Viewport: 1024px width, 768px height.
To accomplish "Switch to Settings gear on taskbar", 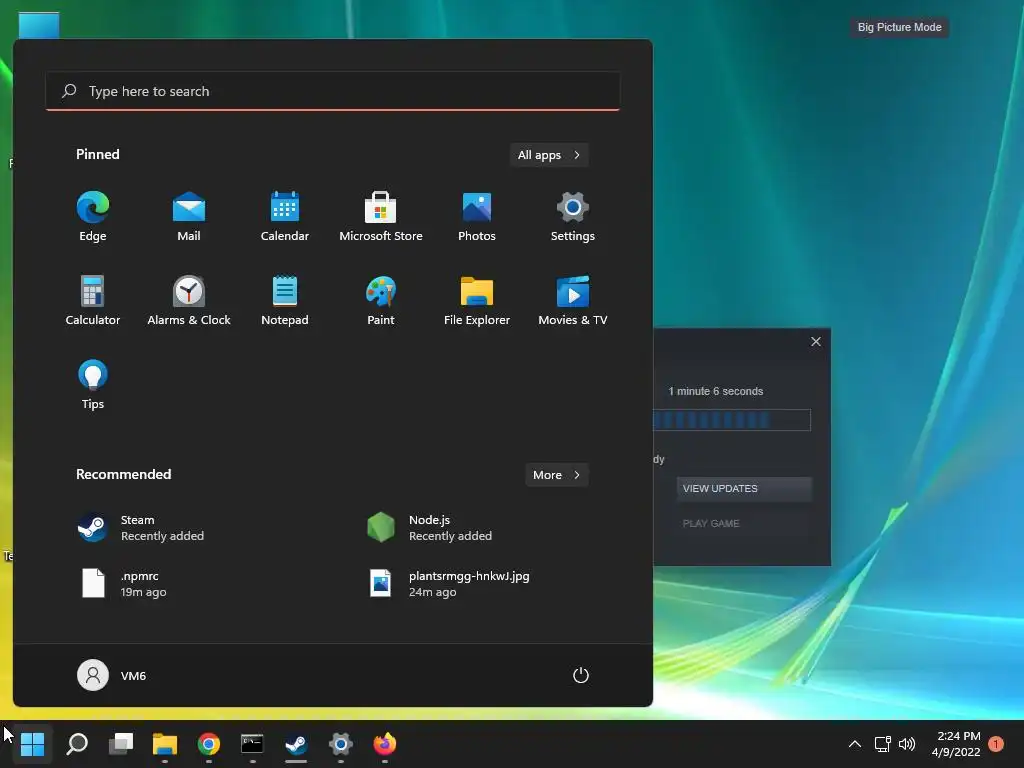I will click(341, 744).
